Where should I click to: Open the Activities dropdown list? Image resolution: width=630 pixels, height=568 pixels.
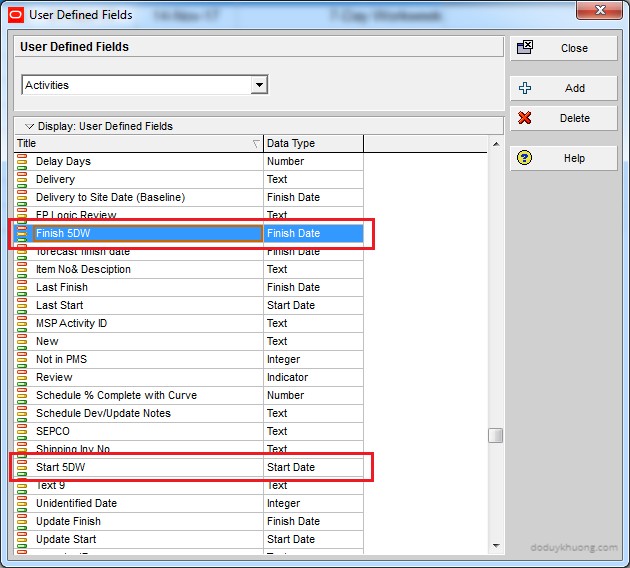259,85
